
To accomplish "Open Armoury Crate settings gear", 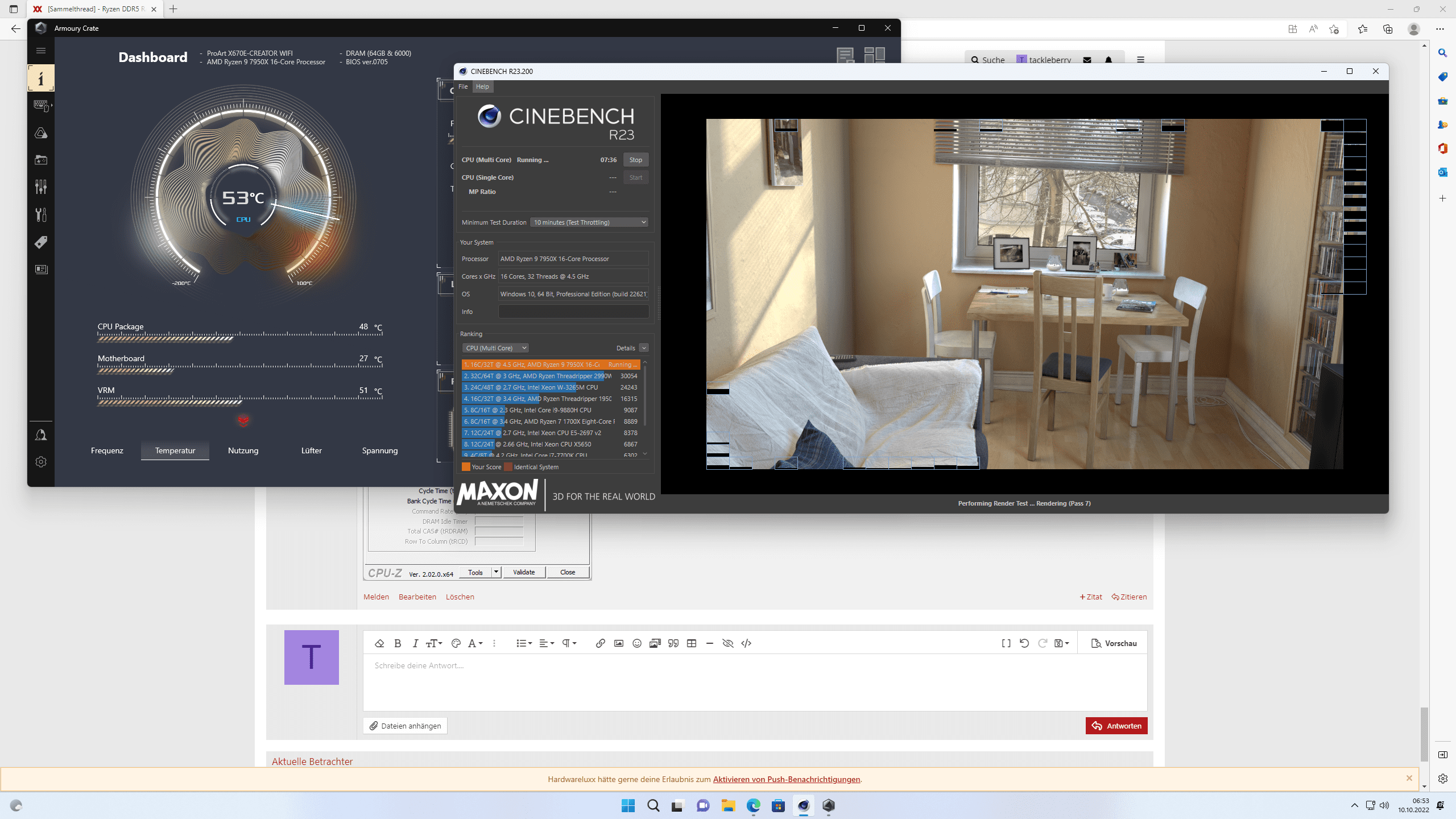I will [41, 462].
